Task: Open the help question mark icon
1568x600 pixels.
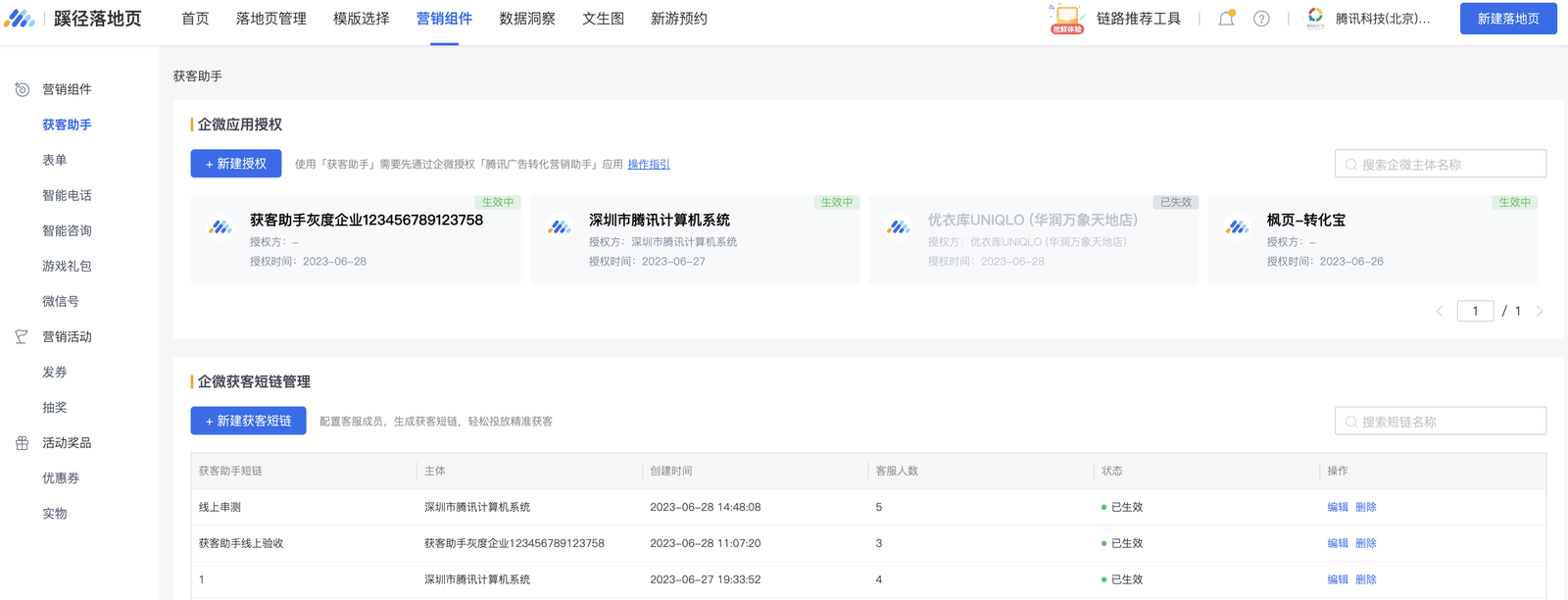Action: 1261,19
